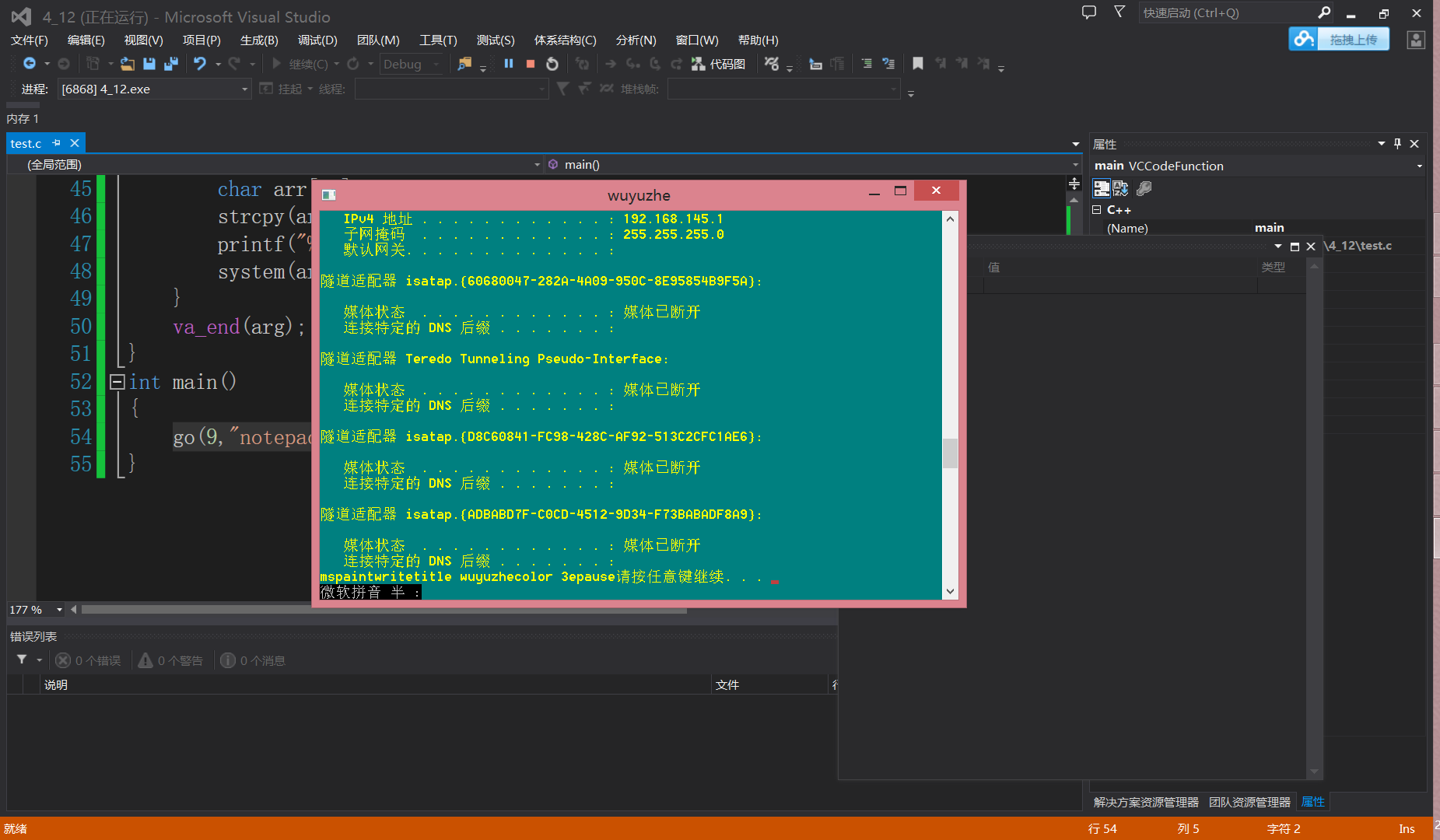Click the comment out selected lines icon
Viewport: 1440px width, 840px height.
867,64
